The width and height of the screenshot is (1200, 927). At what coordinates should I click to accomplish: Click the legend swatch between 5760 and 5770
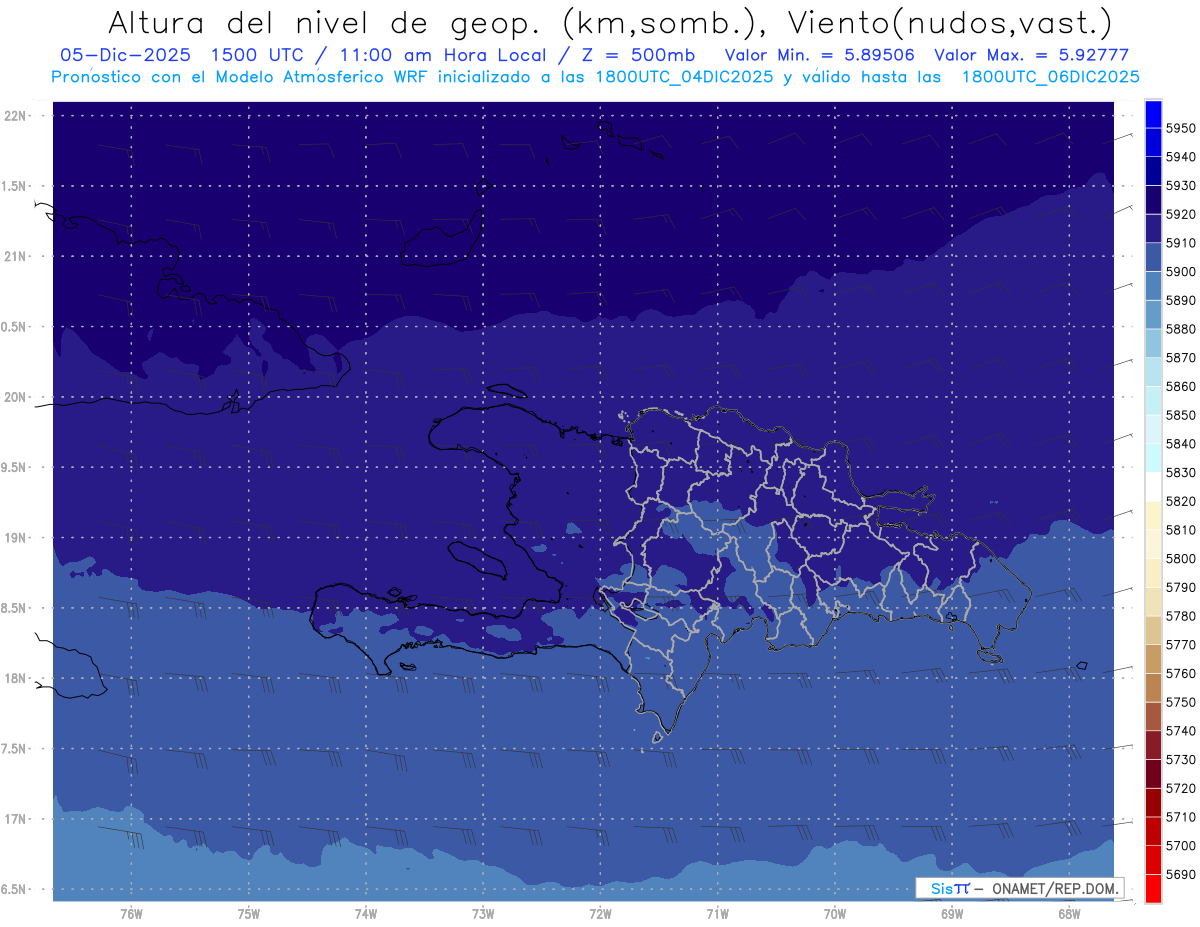1153,659
